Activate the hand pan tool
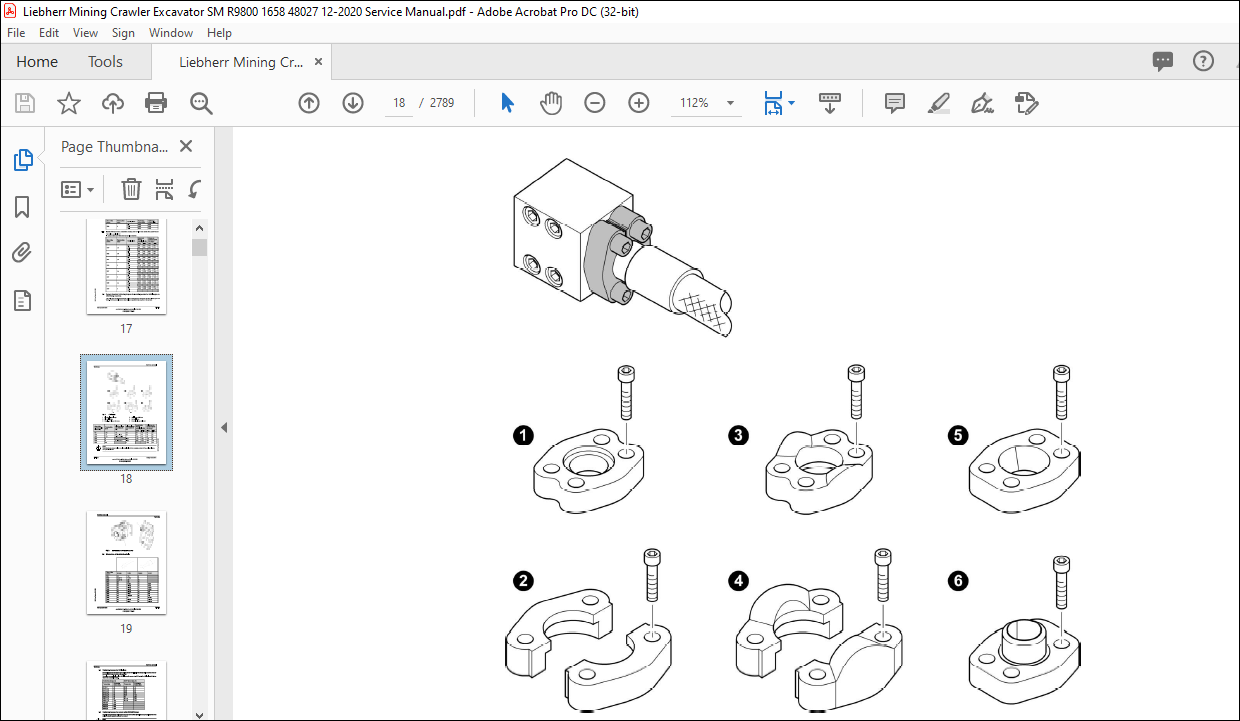The image size is (1240, 721). (x=551, y=103)
